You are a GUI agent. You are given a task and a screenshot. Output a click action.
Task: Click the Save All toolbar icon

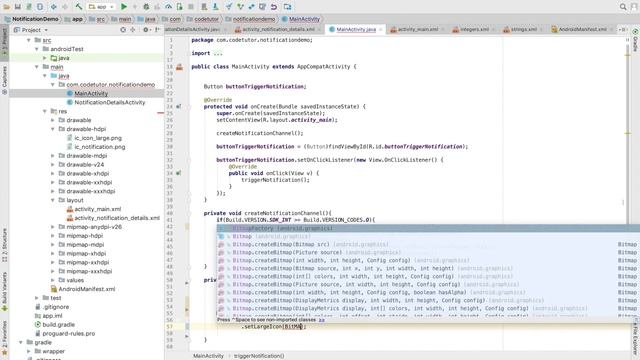click(x=18, y=7)
